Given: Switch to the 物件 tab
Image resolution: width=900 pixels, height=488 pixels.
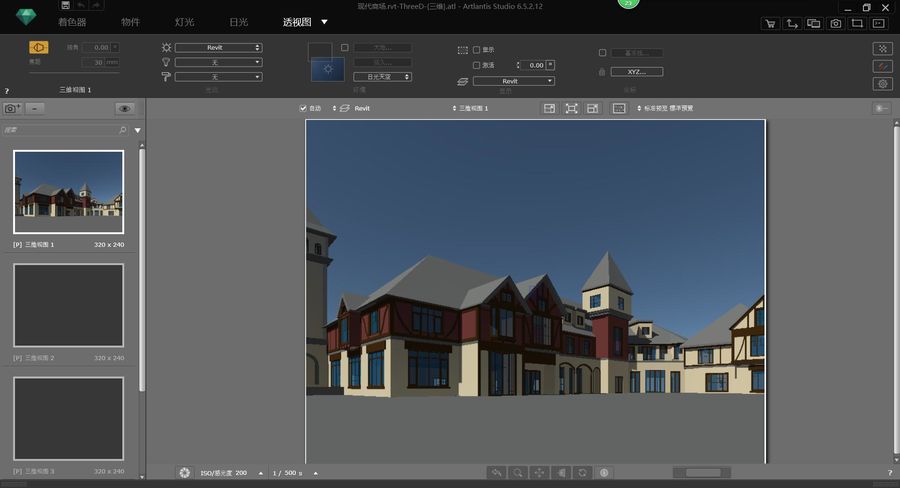Looking at the screenshot, I should [130, 22].
